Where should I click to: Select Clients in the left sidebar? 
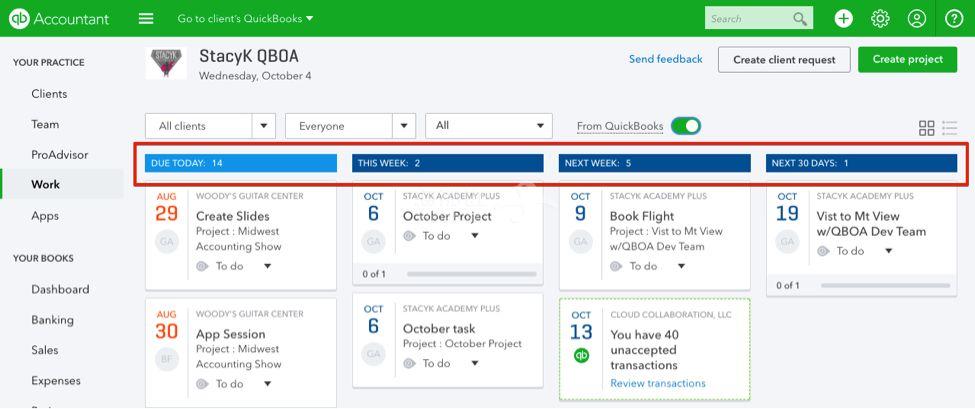pos(49,94)
